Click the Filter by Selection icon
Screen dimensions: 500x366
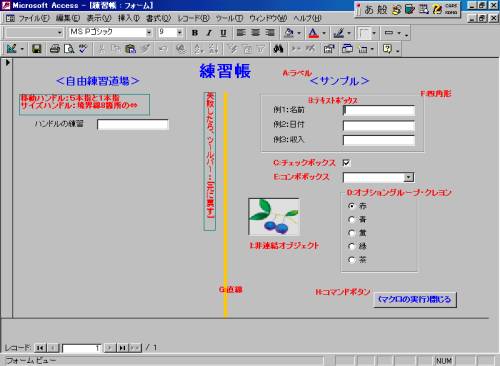233,49
